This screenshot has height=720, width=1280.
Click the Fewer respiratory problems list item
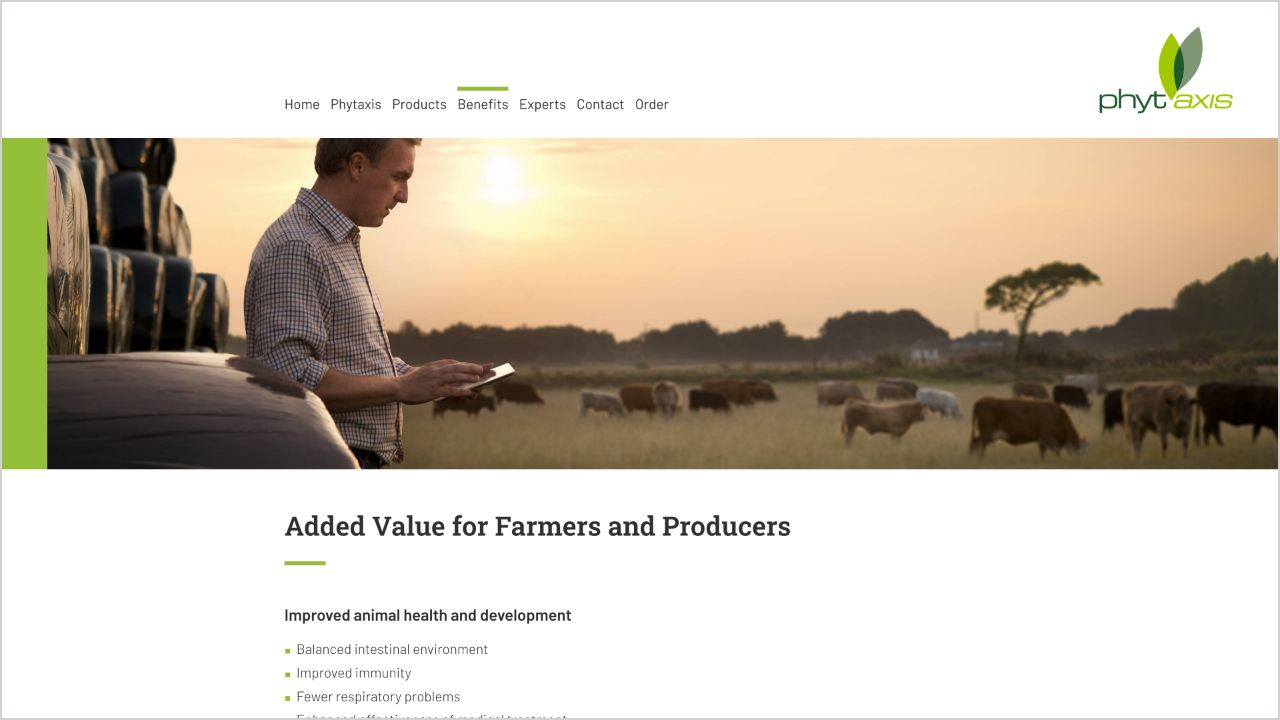(378, 697)
